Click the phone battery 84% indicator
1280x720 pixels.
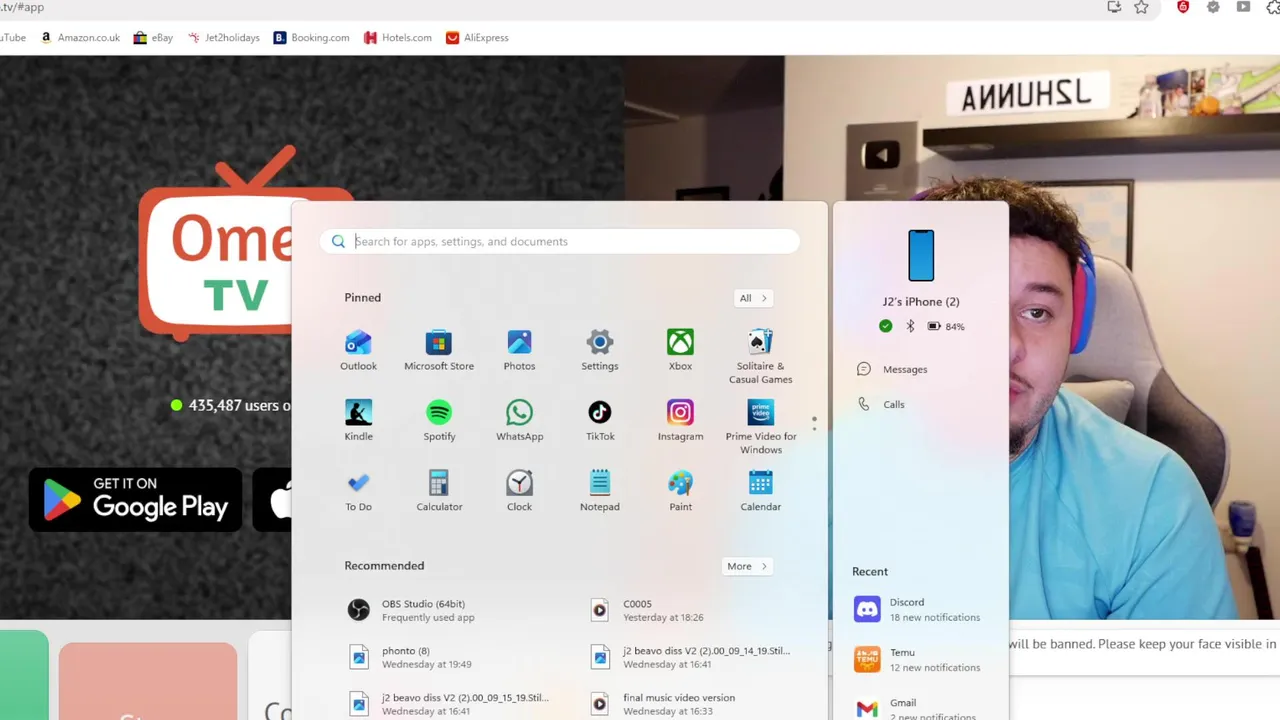point(945,326)
